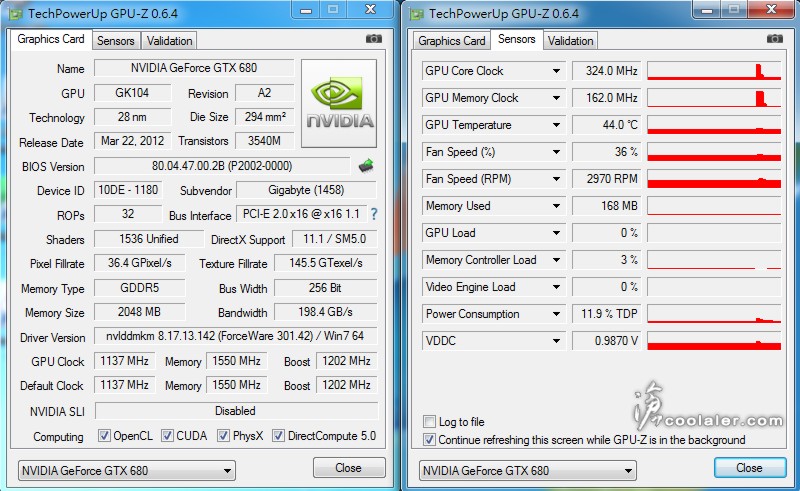The image size is (800, 491).
Task: Click the GPU Temperature history graph
Action: (x=714, y=125)
